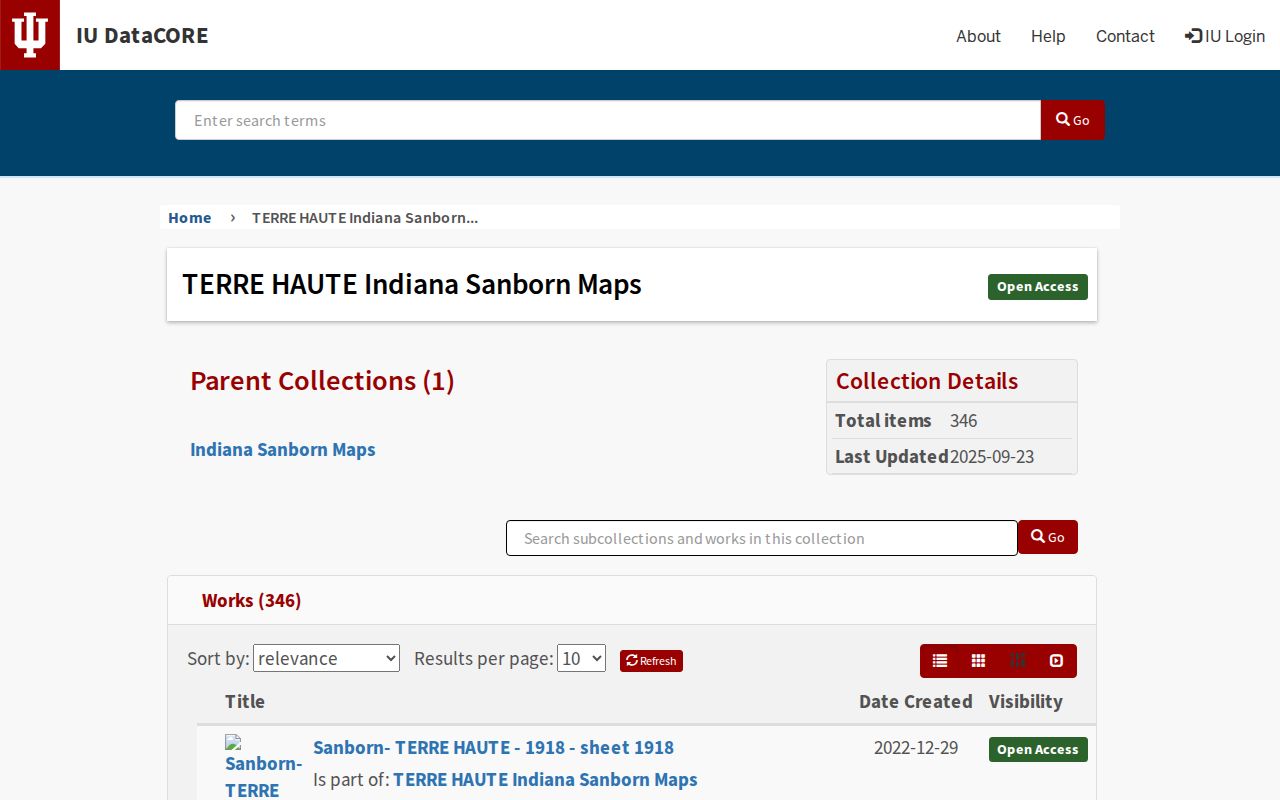Screen dimensions: 1280x800
Task: Focus the subcollections and works search field
Action: [x=762, y=538]
